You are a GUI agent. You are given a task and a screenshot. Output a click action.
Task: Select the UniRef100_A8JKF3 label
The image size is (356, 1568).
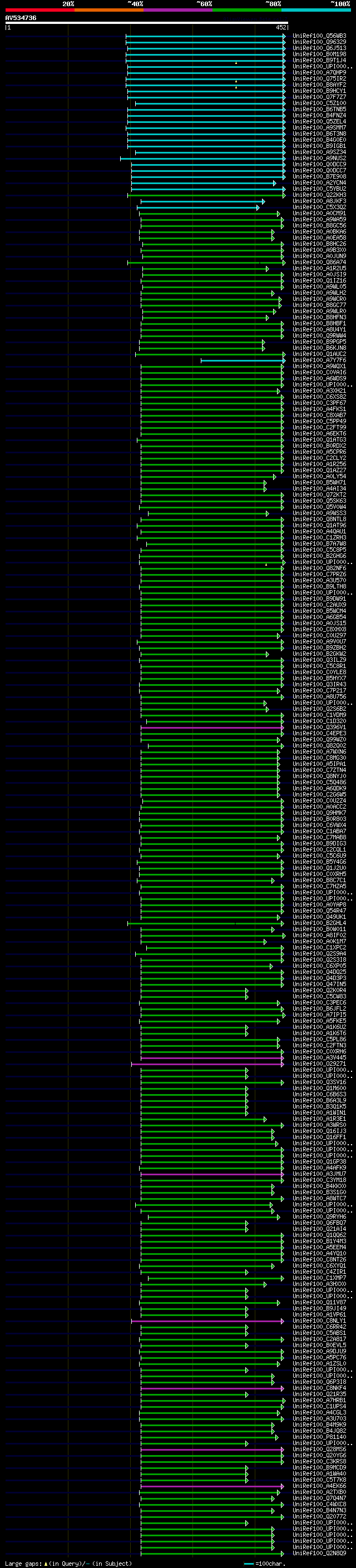tap(319, 201)
